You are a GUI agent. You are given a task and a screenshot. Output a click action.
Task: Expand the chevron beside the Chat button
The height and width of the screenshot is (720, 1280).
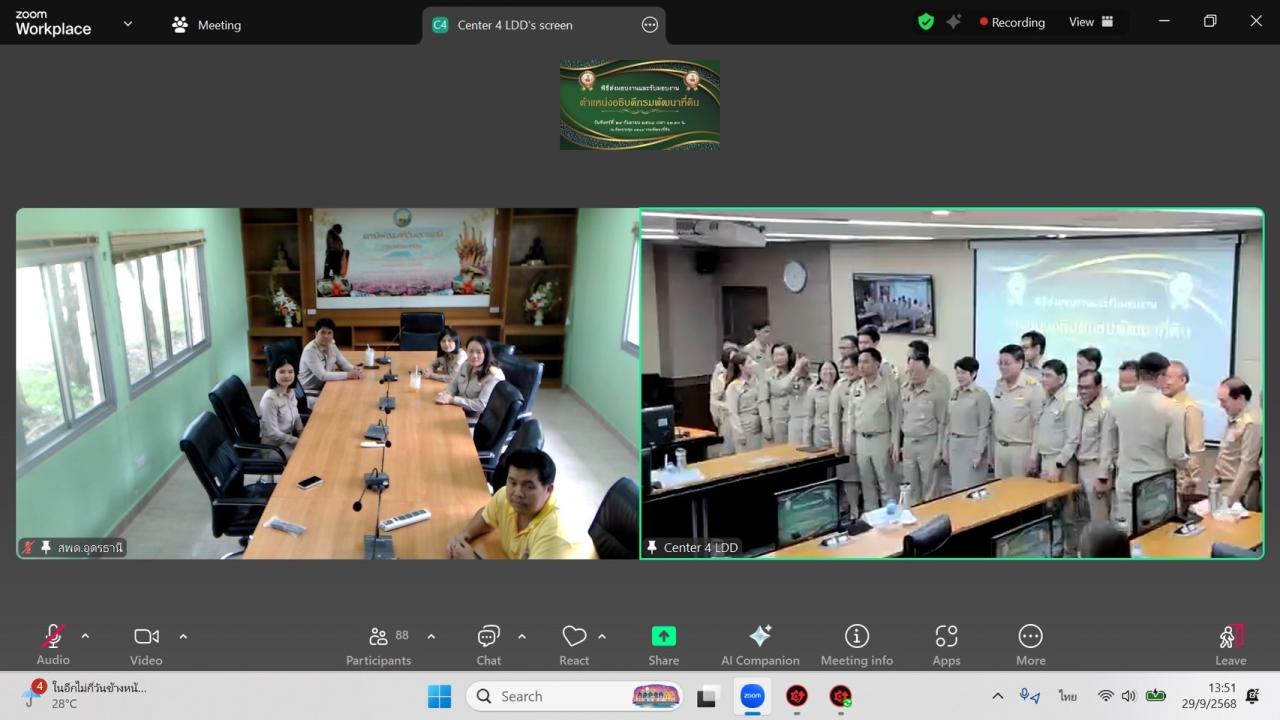tap(522, 636)
